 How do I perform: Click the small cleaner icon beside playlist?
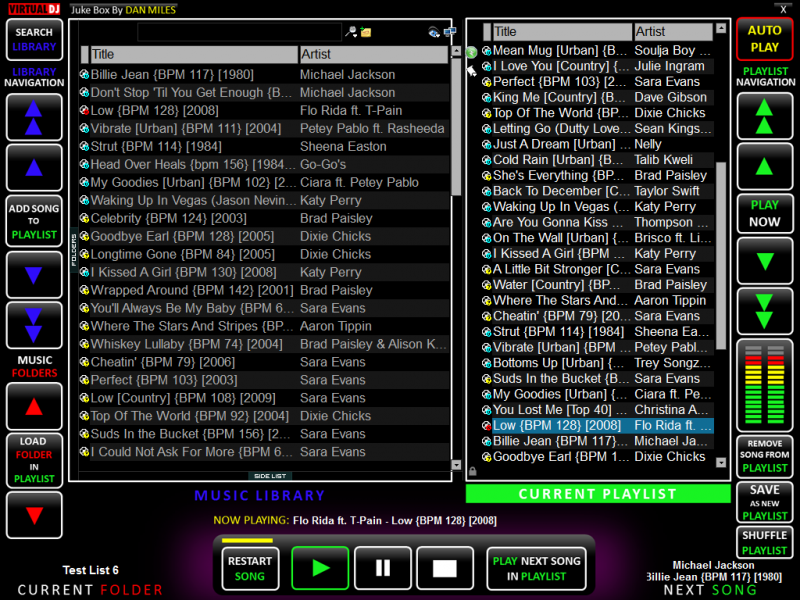[472, 70]
